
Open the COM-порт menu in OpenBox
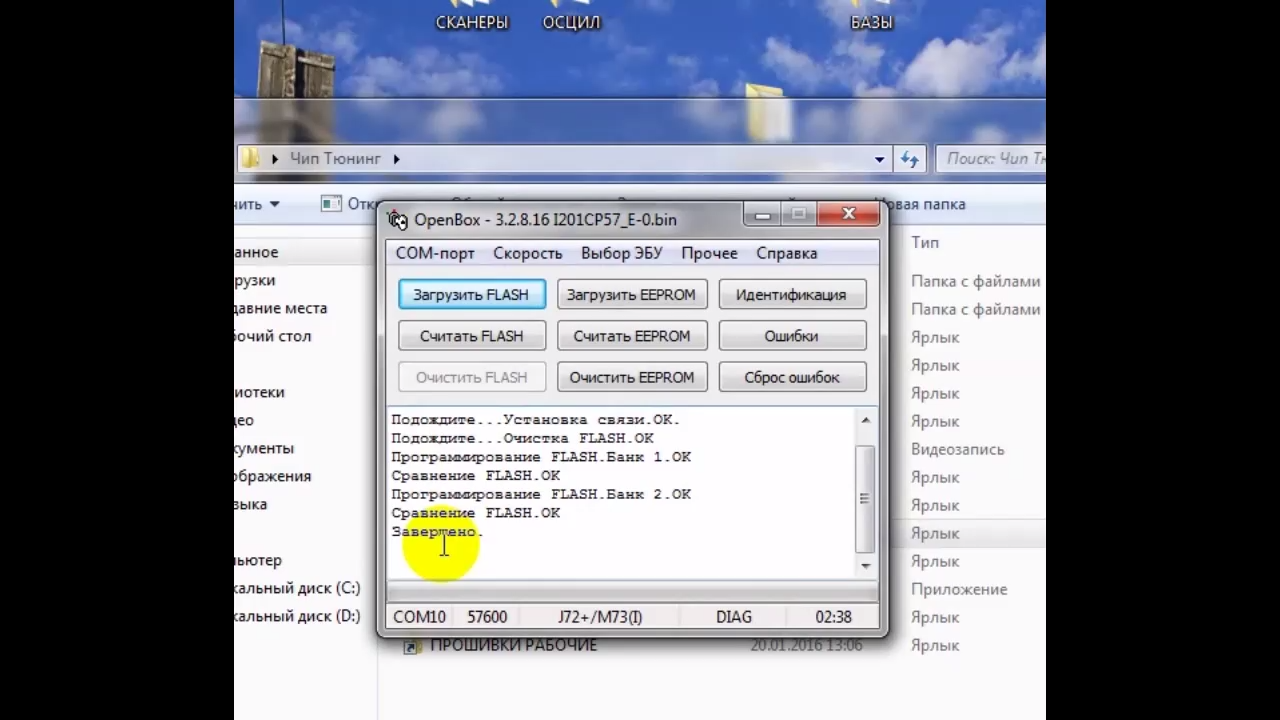tap(435, 253)
